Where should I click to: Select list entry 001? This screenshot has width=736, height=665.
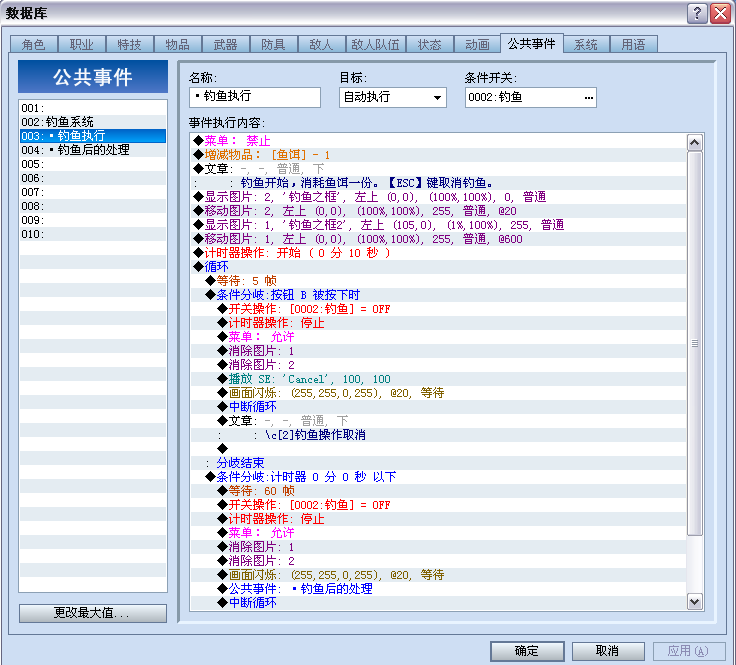coord(93,108)
